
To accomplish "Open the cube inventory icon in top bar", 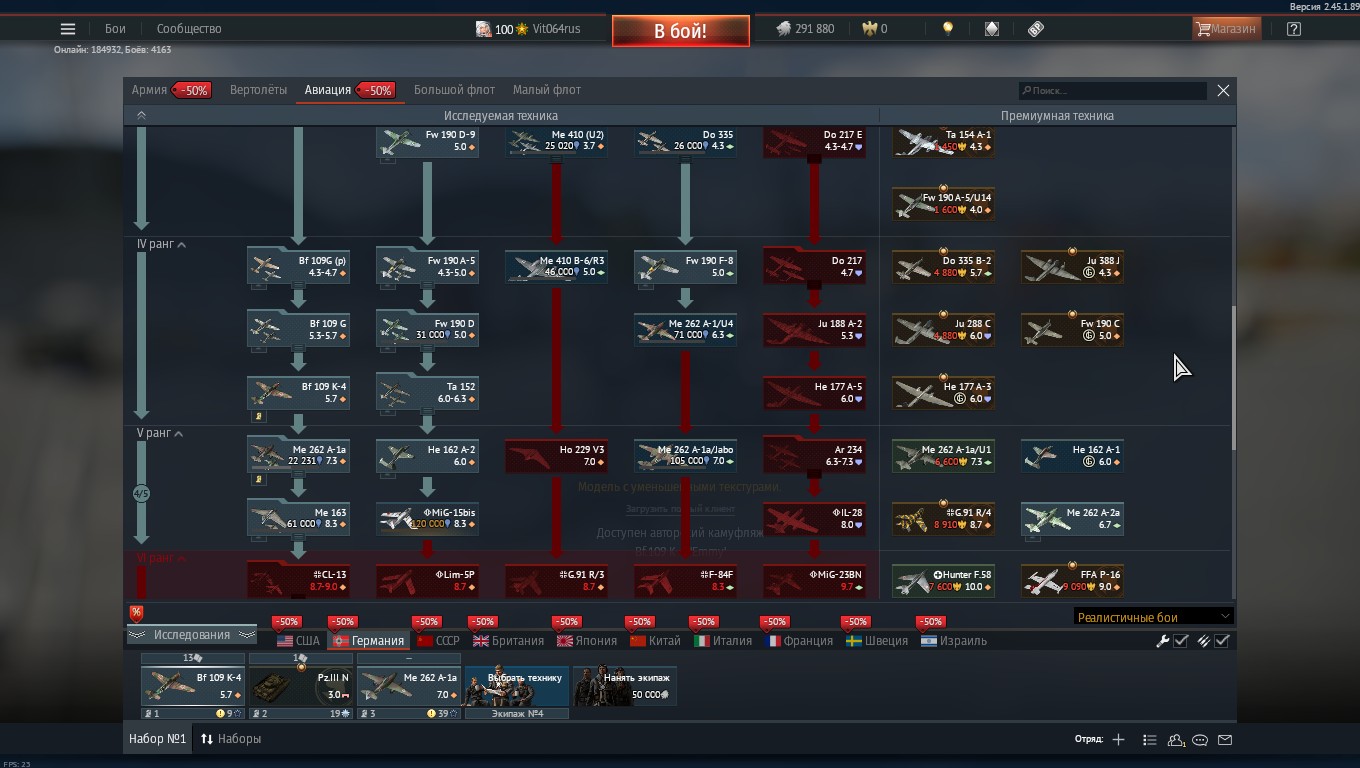I will (x=991, y=29).
